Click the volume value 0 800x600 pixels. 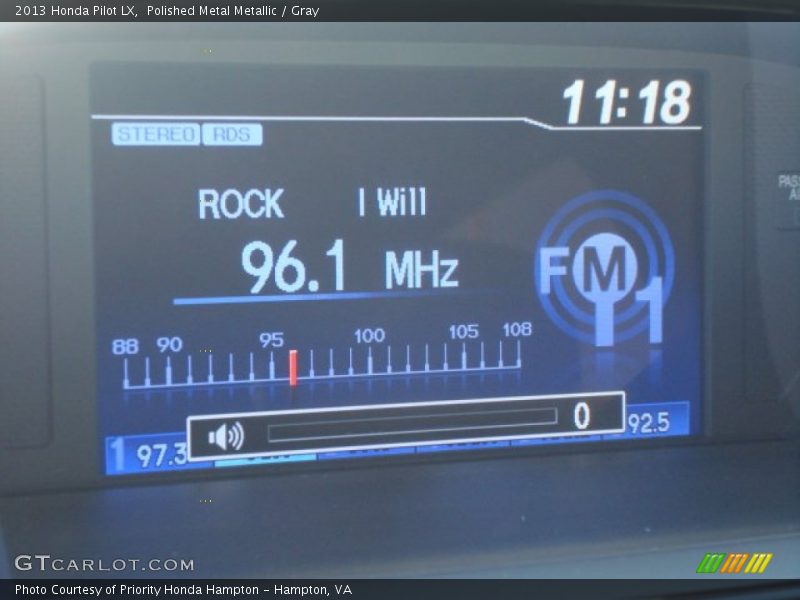(582, 415)
